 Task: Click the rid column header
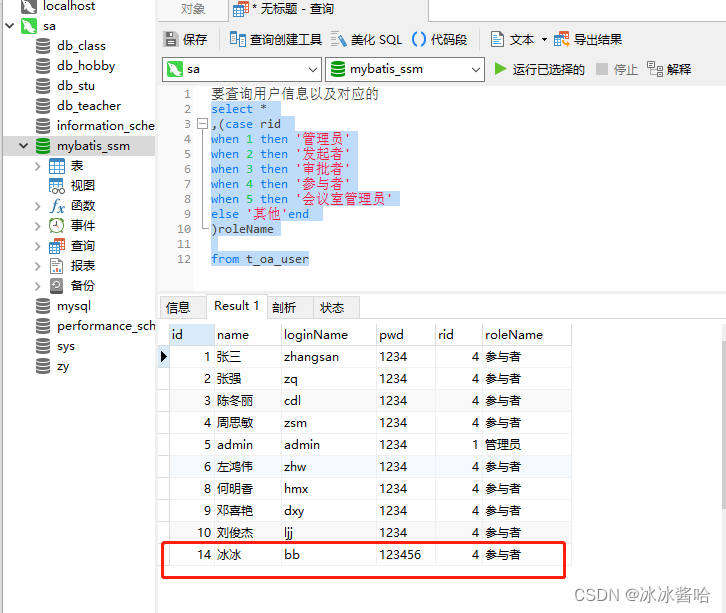pos(458,335)
